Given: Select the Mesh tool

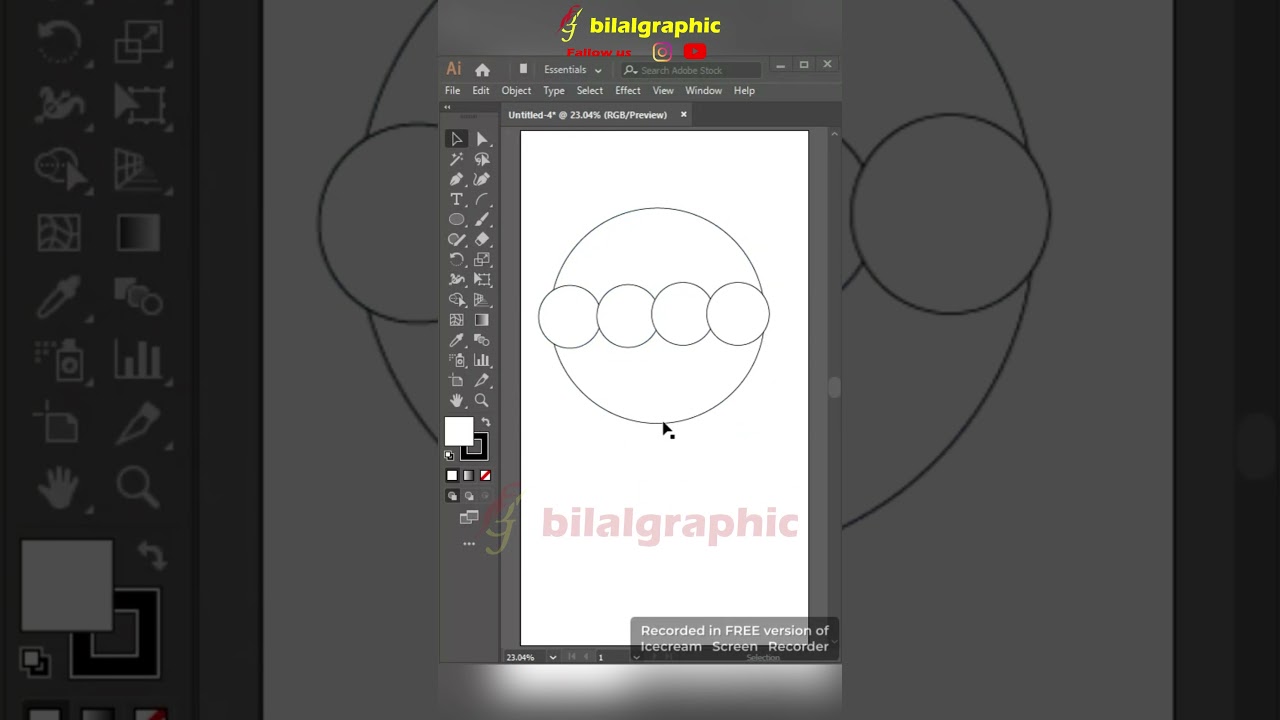Looking at the screenshot, I should click(457, 320).
